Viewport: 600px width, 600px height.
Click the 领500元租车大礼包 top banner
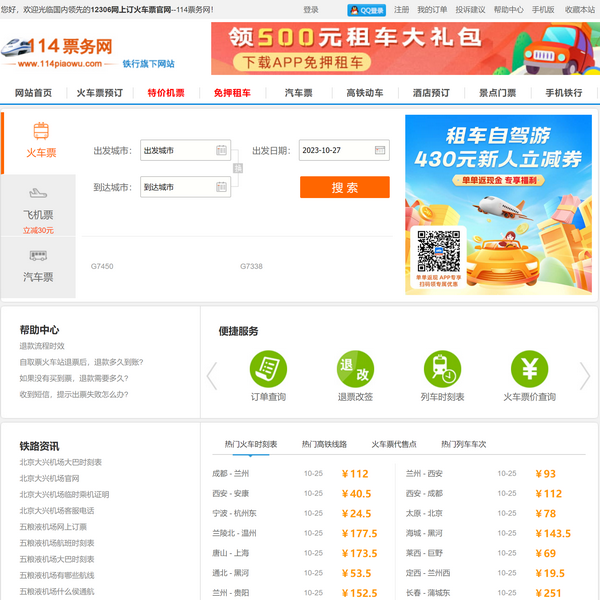pos(405,48)
